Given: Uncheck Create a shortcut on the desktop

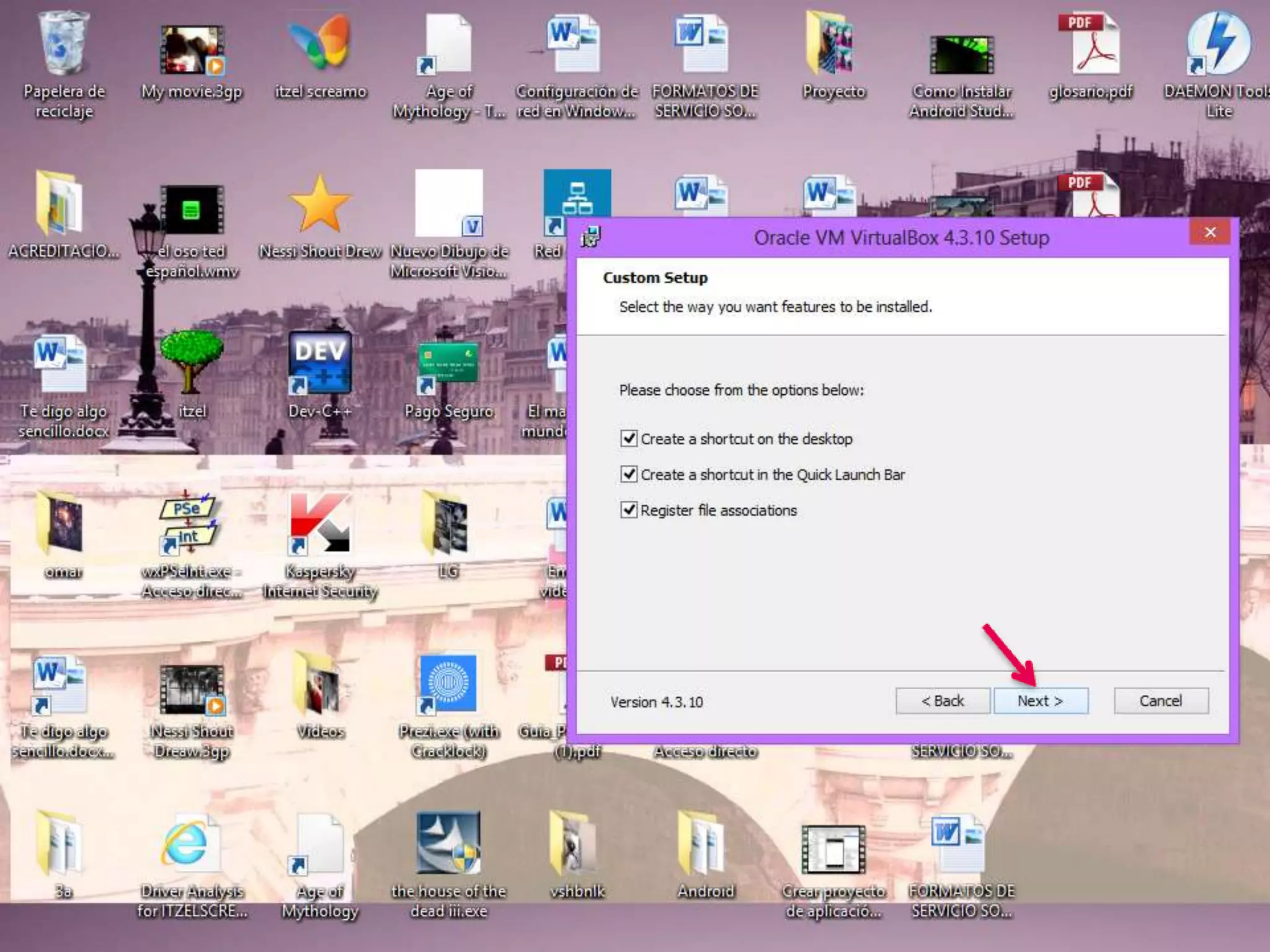Looking at the screenshot, I should coord(629,439).
